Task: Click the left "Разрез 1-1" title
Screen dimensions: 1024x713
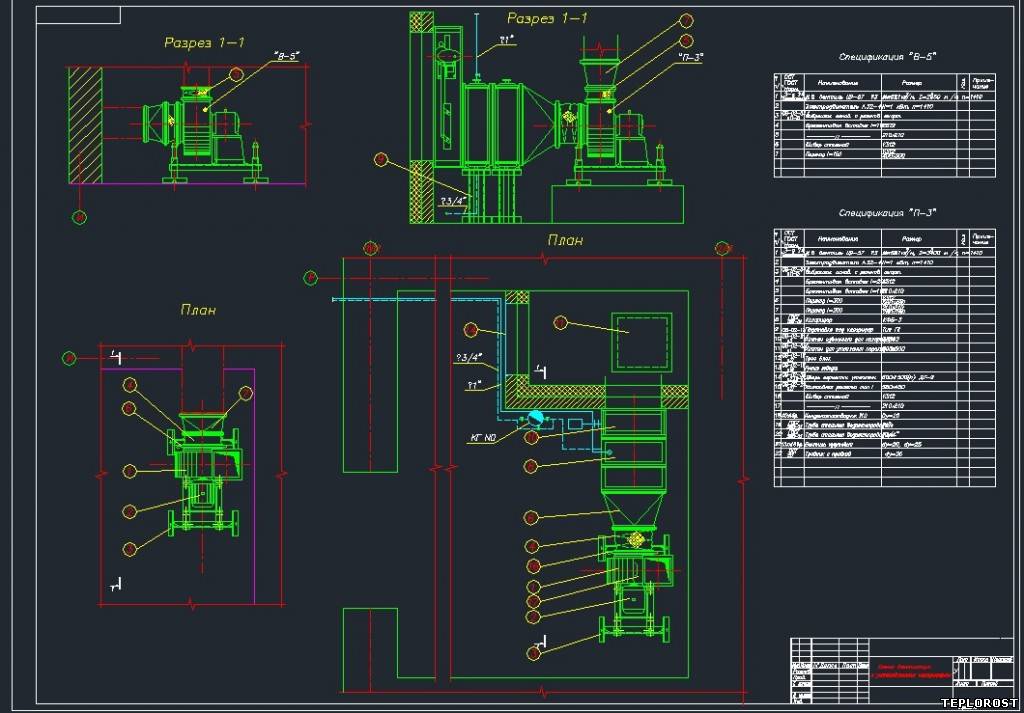Action: point(205,42)
